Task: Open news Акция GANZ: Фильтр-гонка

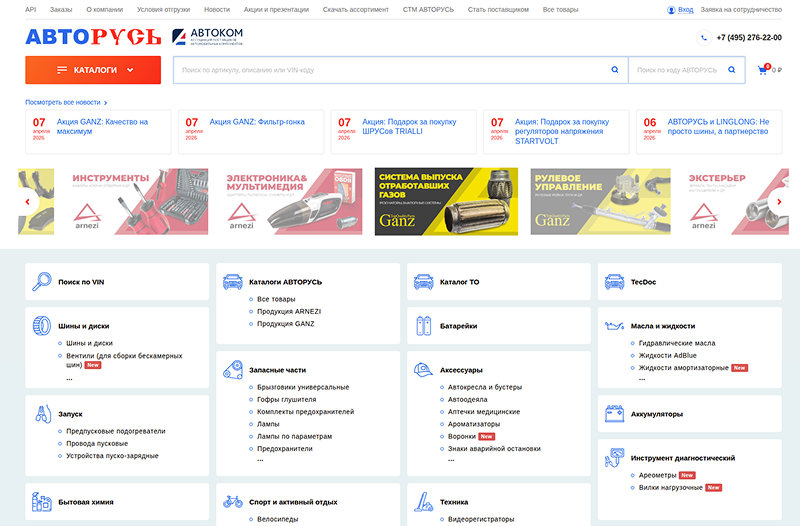Action: tap(257, 122)
